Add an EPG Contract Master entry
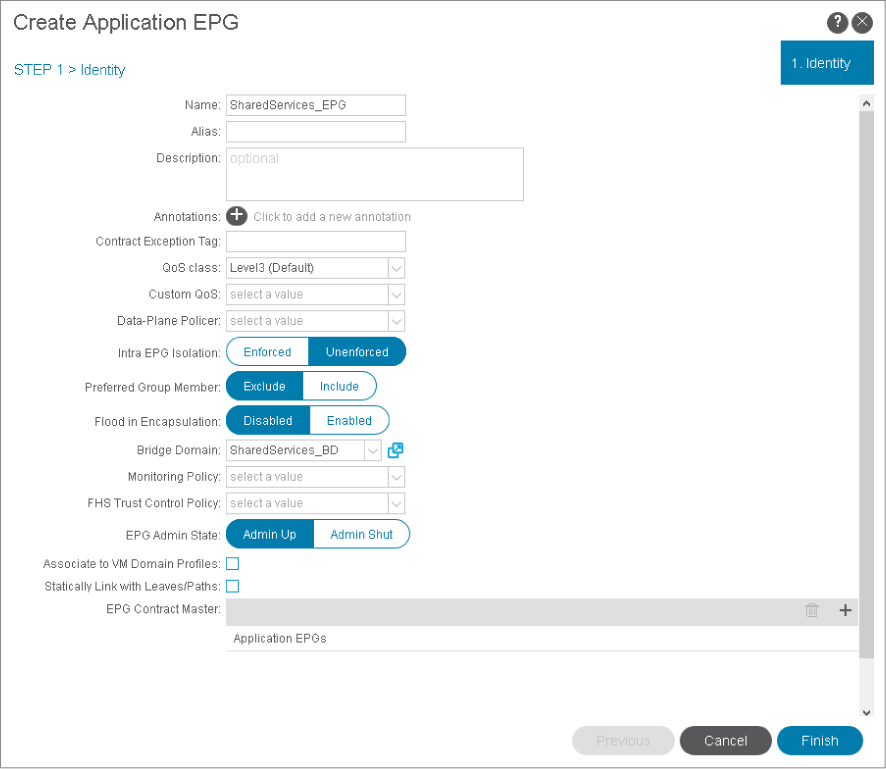886x769 pixels. coord(845,610)
